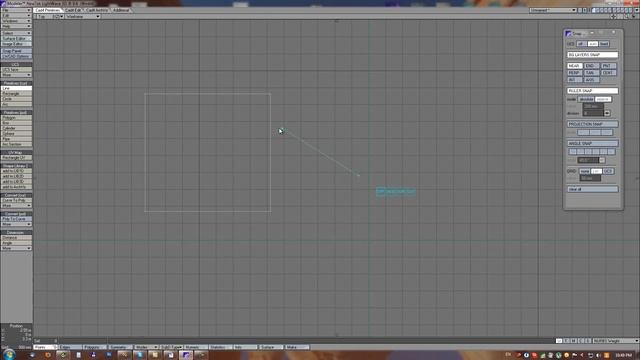Expand the More dropdown under Curve To Poly

click(x=16, y=206)
